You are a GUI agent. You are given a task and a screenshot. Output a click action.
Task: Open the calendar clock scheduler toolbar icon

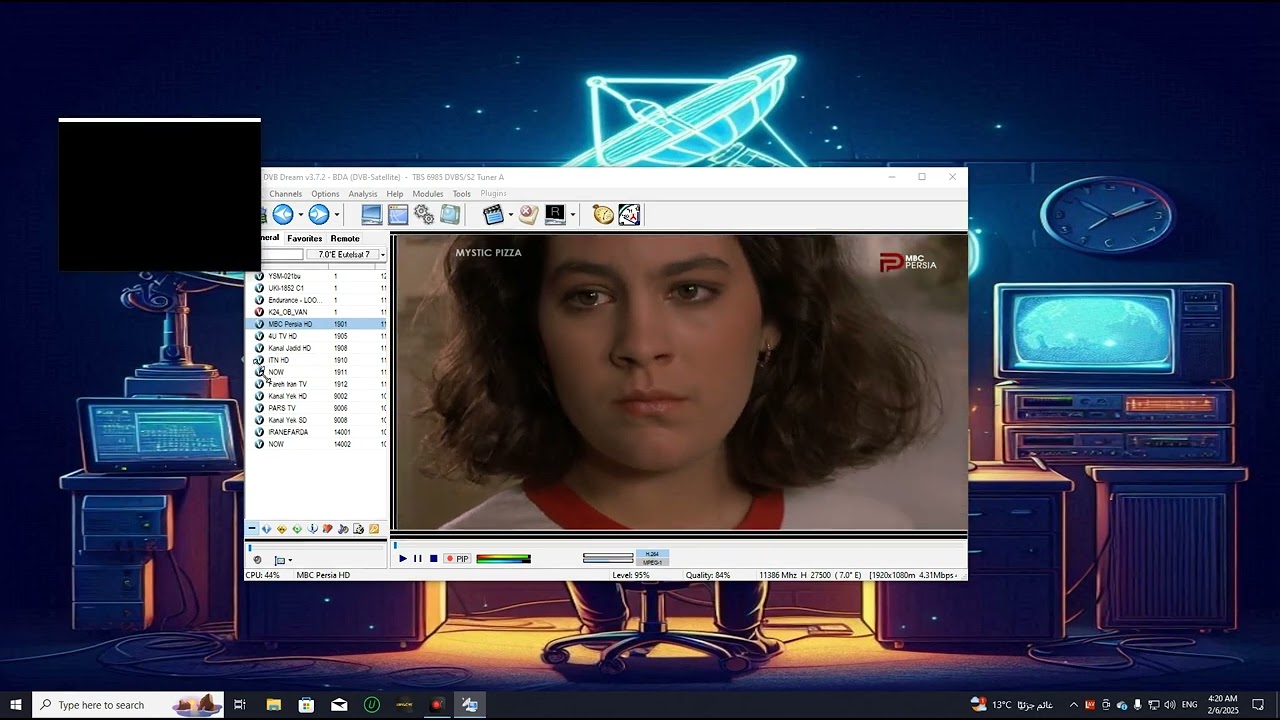tap(629, 214)
